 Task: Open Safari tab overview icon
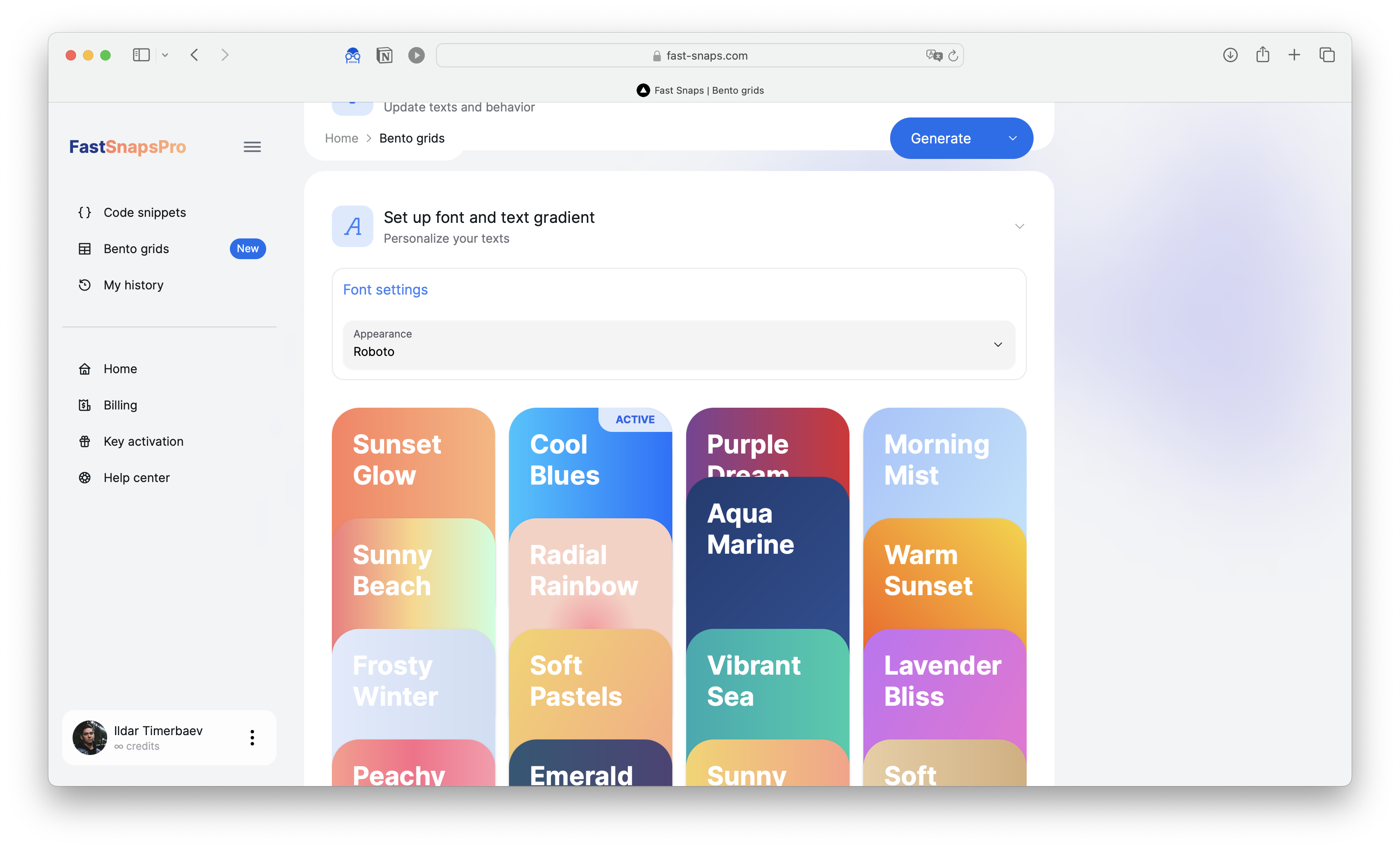1327,55
